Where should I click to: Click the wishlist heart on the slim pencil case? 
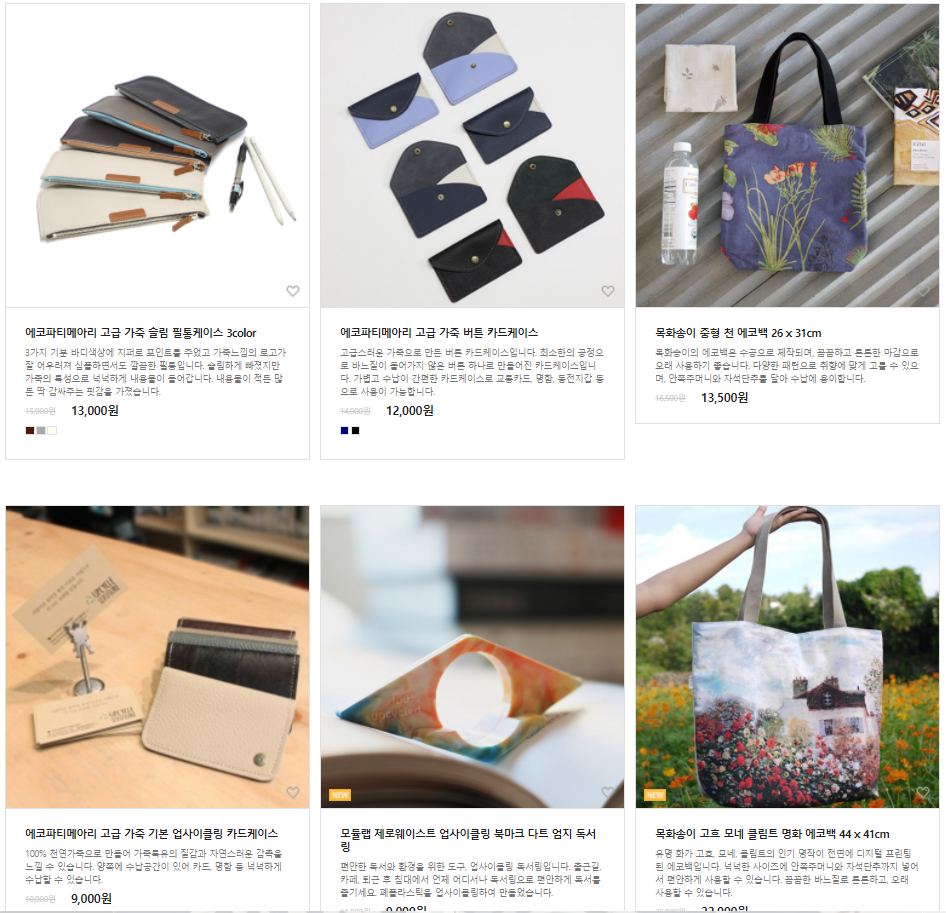pos(293,291)
